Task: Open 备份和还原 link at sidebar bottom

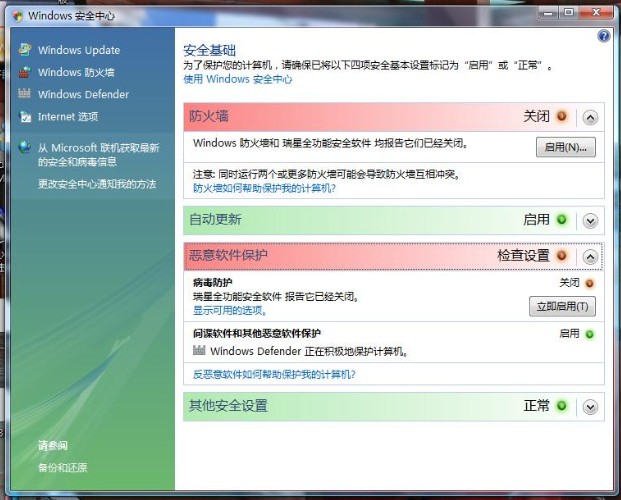Action: pos(63,468)
